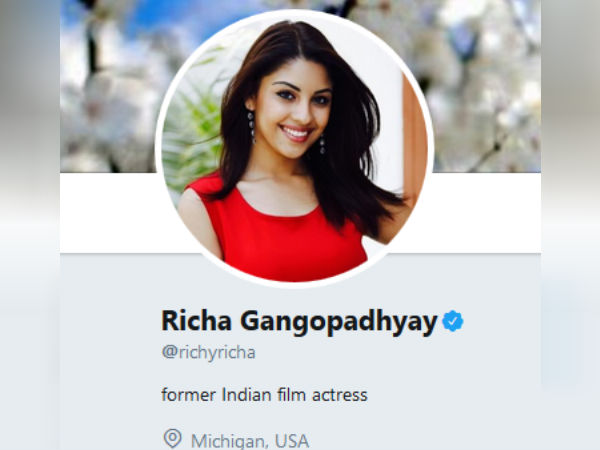Click the bio text former Indian film actress
Screen dimensions: 600x450
click(x=264, y=395)
